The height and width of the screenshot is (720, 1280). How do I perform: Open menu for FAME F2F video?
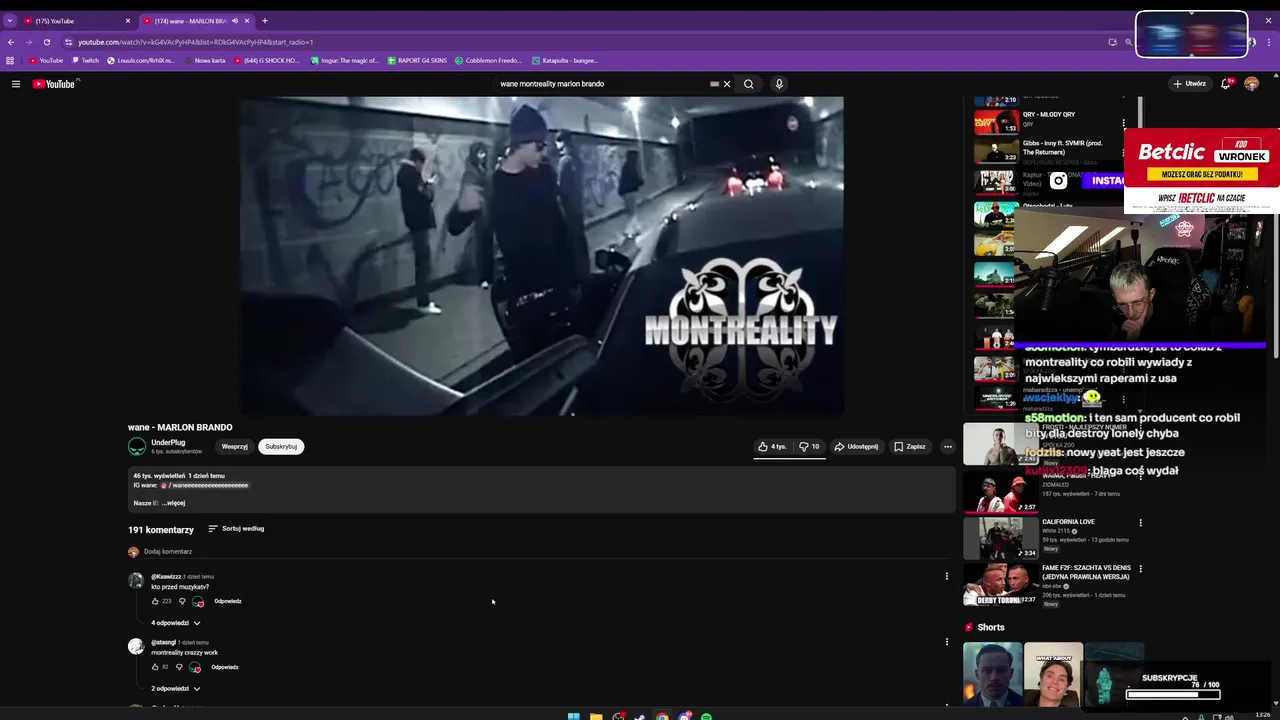(1140, 569)
